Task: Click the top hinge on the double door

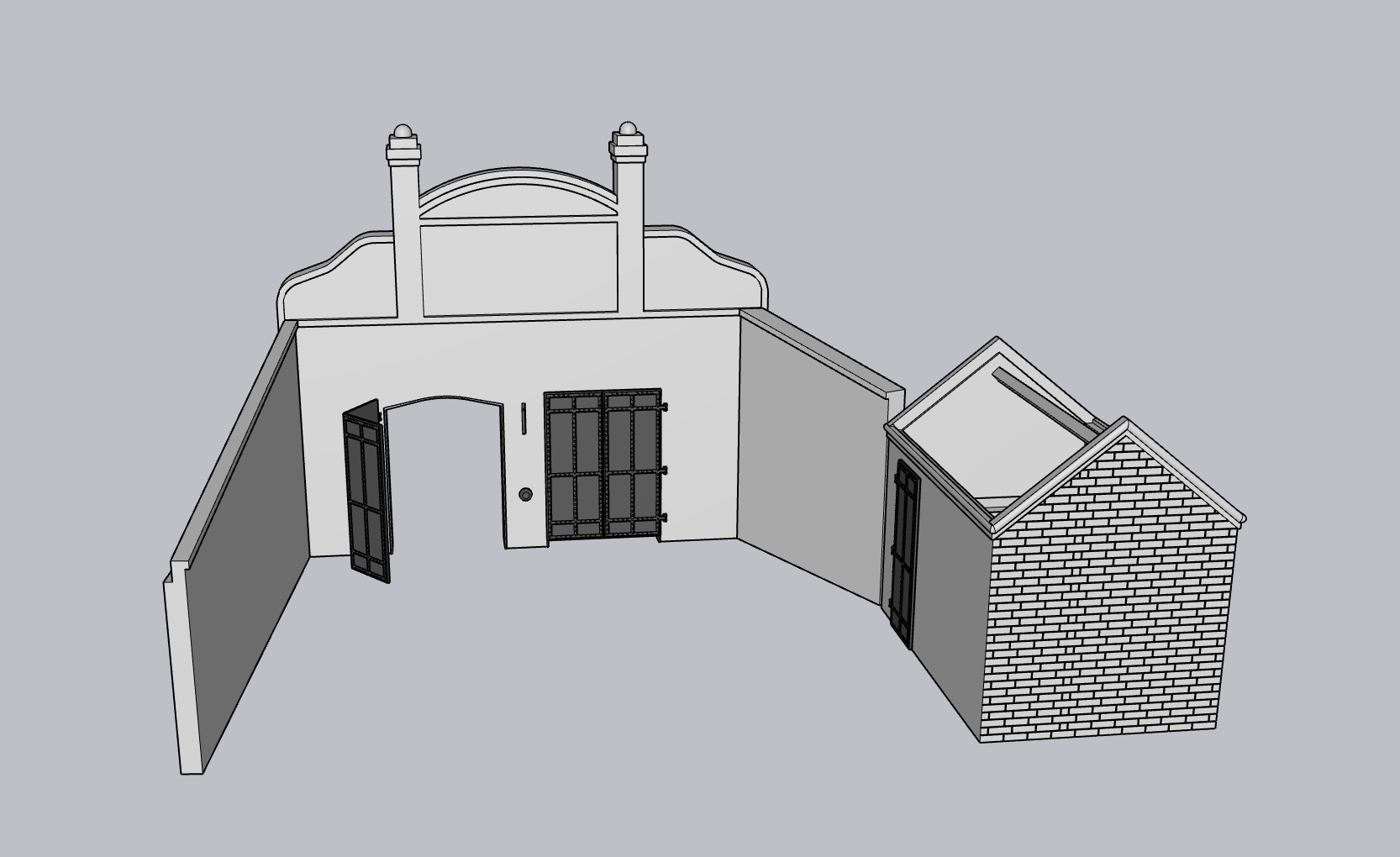Action: [665, 407]
